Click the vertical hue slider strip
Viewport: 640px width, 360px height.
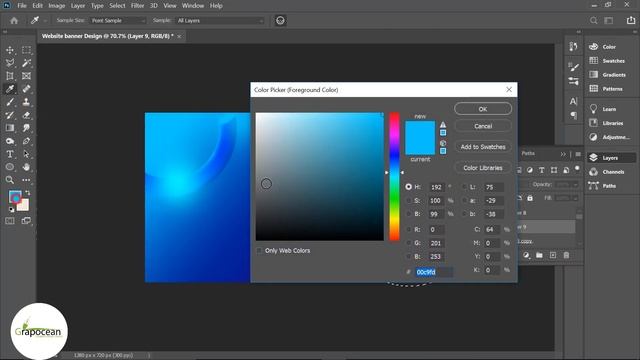394,176
